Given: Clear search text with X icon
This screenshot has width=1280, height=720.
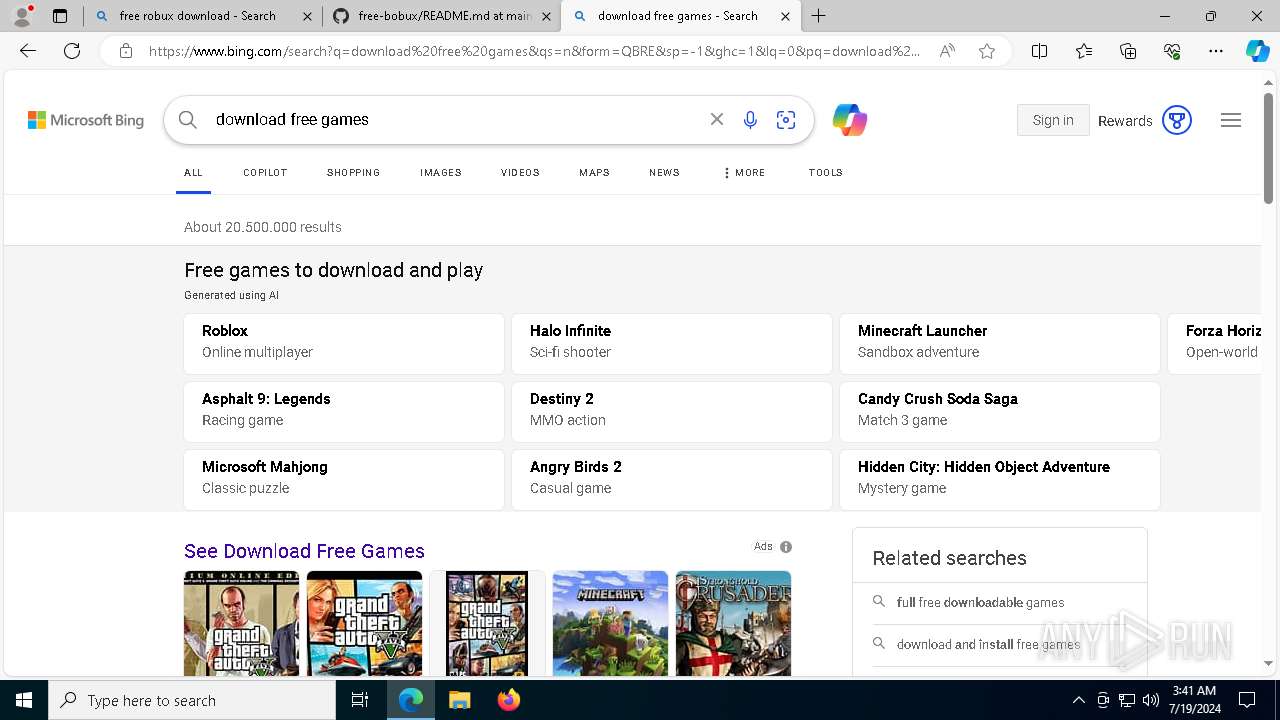Looking at the screenshot, I should coord(716,119).
